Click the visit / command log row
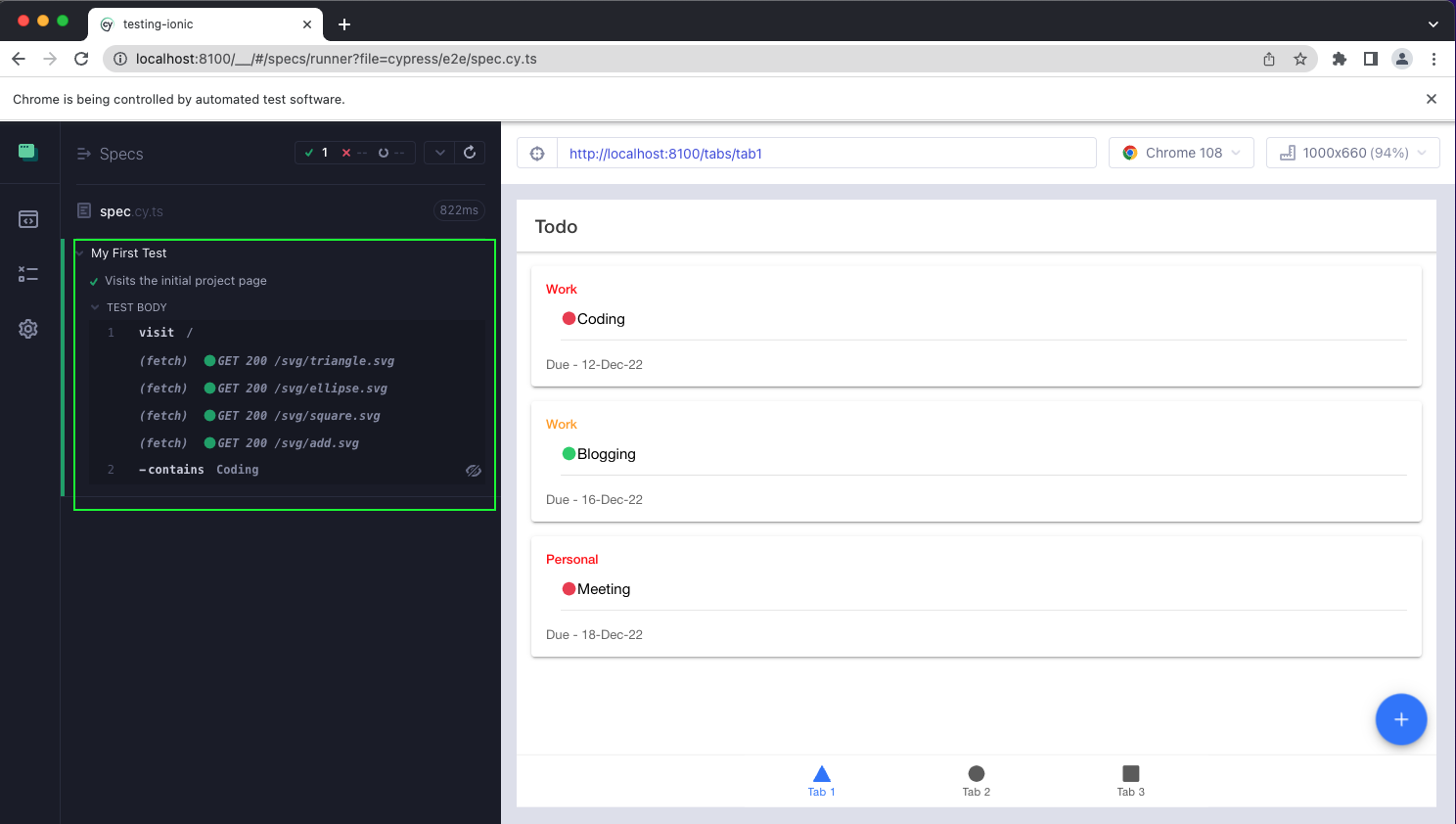 [288, 333]
